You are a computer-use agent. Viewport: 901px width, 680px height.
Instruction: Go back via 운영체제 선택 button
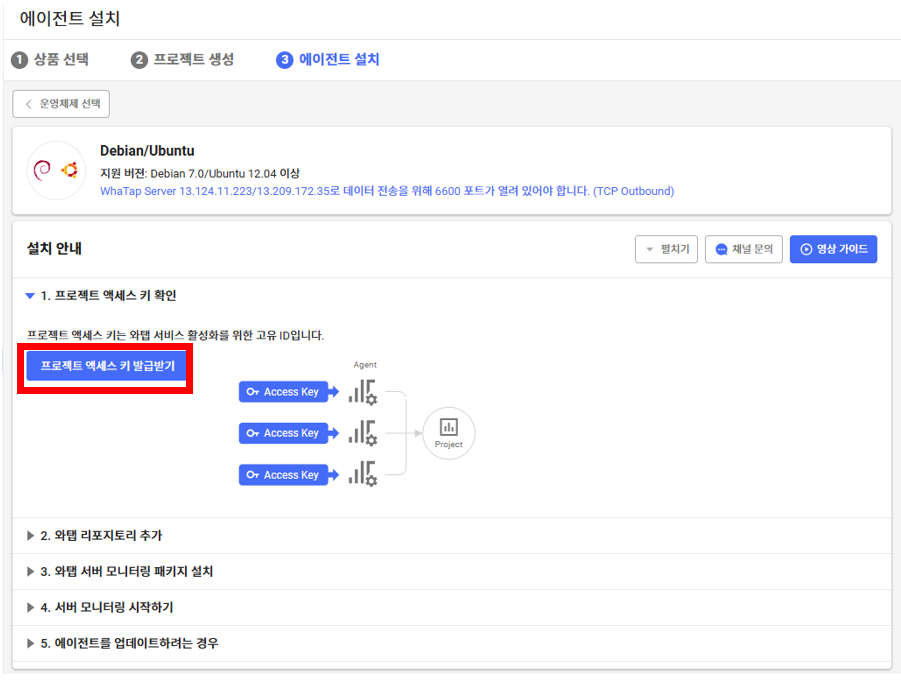pyautogui.click(x=61, y=104)
